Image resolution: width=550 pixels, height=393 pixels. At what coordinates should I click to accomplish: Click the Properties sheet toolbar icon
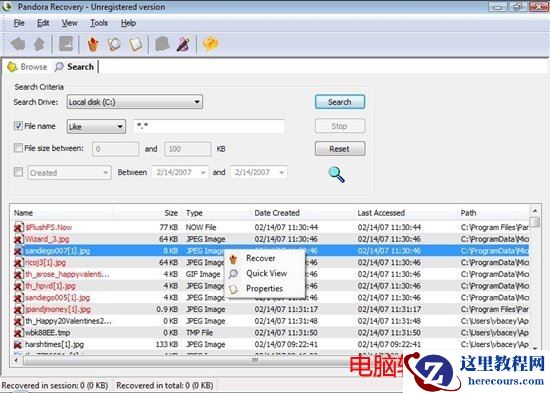click(135, 44)
